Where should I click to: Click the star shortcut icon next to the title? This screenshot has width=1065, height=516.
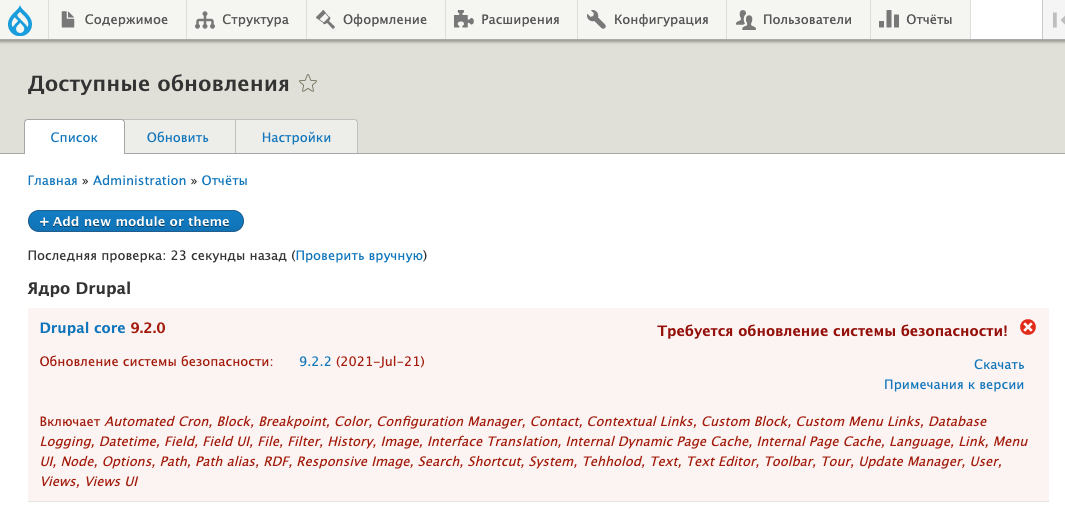308,84
